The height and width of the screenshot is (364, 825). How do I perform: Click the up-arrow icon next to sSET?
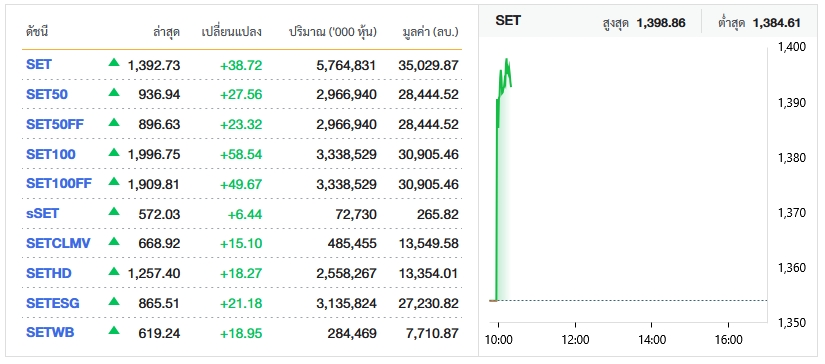tap(114, 211)
